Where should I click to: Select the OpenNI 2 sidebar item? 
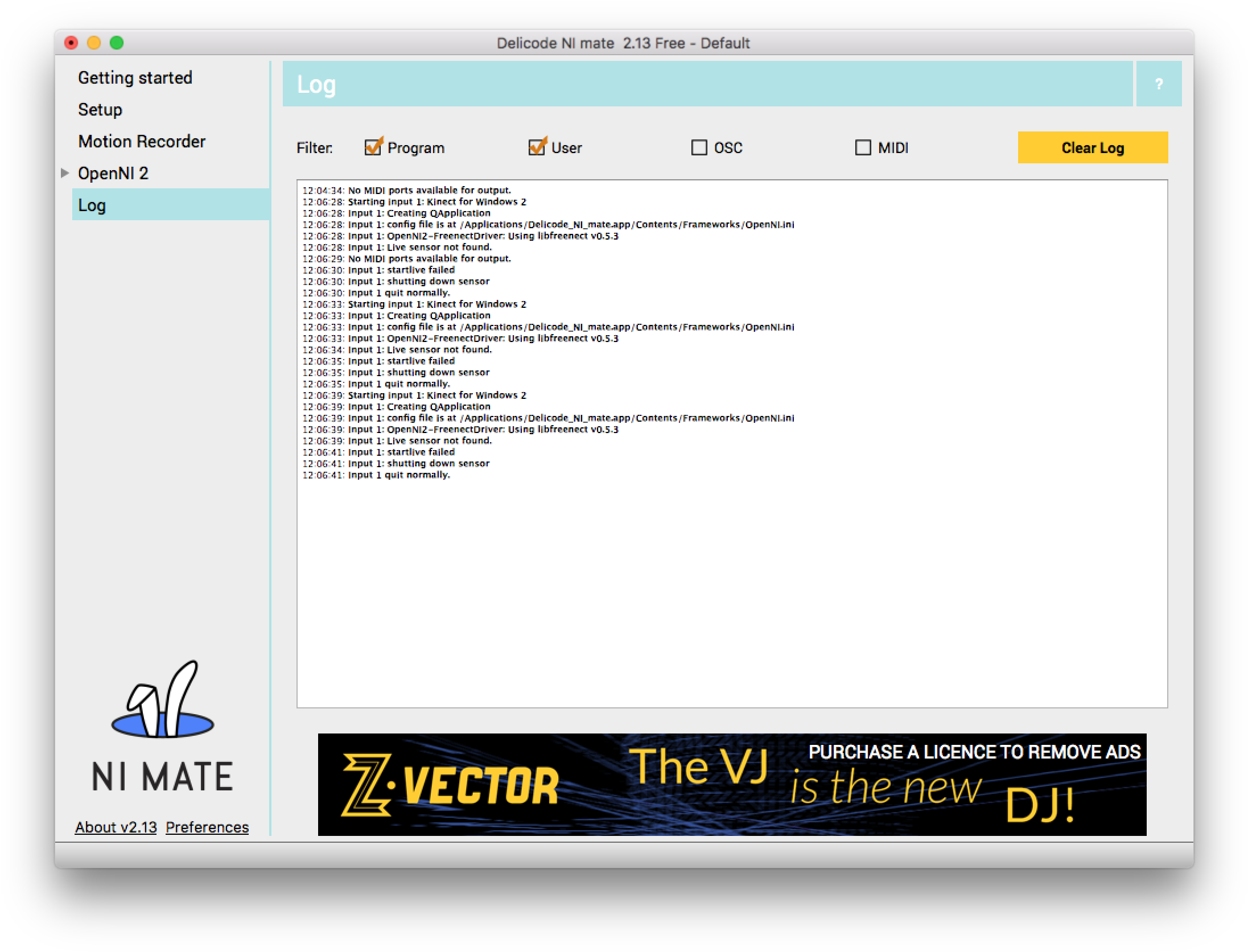pyautogui.click(x=113, y=173)
